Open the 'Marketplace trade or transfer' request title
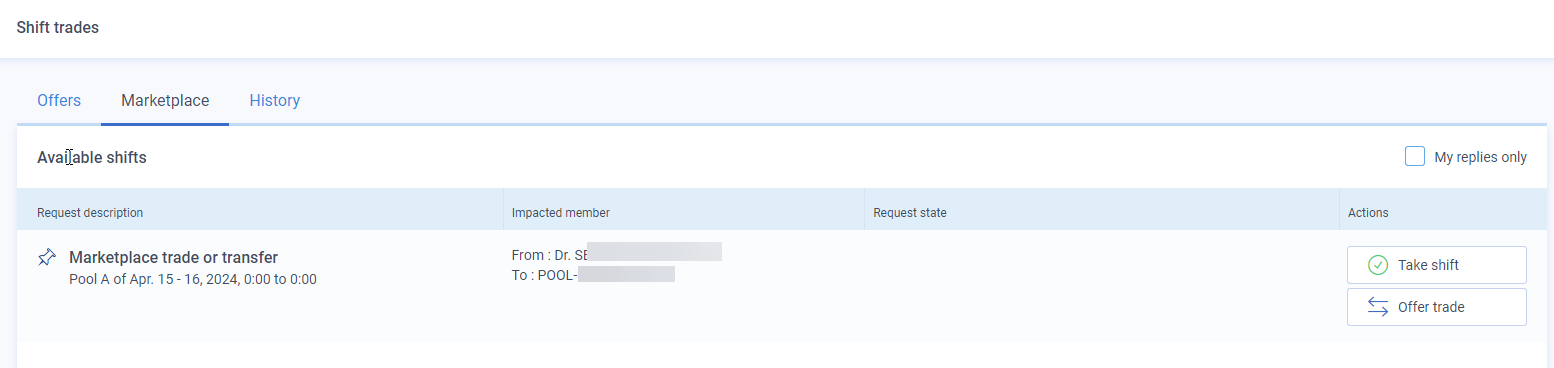 tap(173, 258)
